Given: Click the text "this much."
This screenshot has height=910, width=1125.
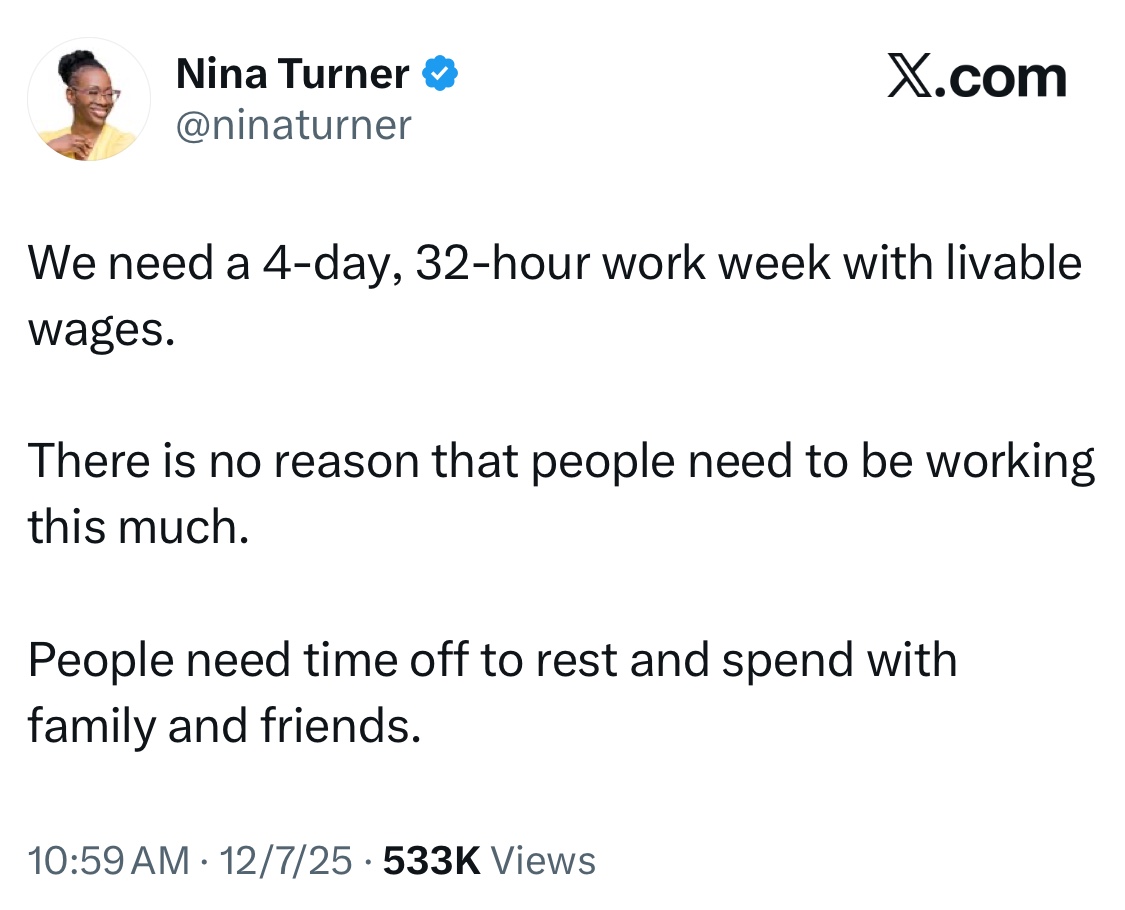Looking at the screenshot, I should pos(137,527).
